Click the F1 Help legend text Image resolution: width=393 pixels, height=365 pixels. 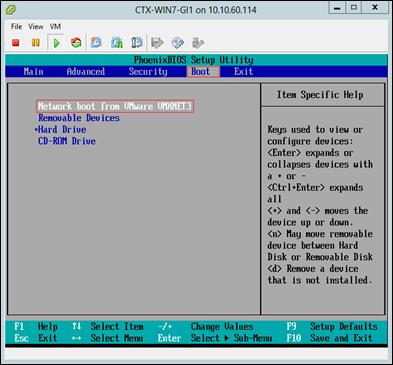(36, 326)
